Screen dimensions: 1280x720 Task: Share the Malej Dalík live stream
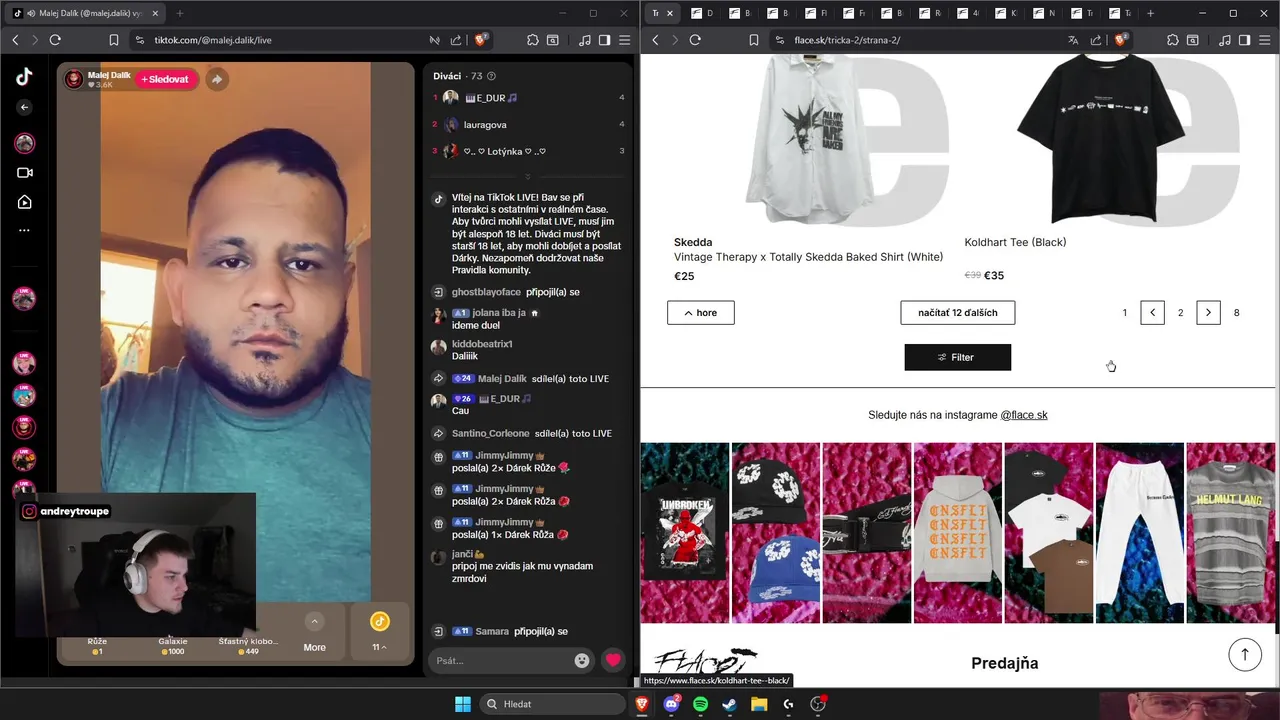[217, 79]
